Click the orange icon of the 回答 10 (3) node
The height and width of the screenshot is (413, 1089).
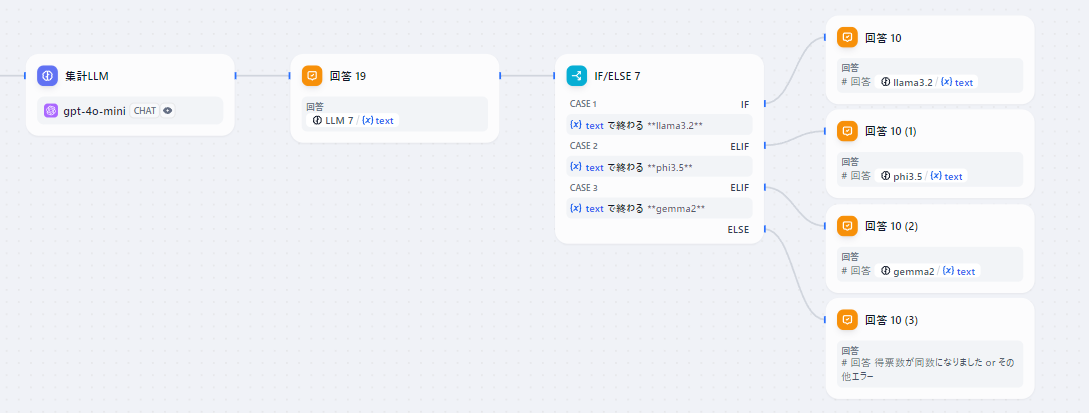[x=847, y=320]
